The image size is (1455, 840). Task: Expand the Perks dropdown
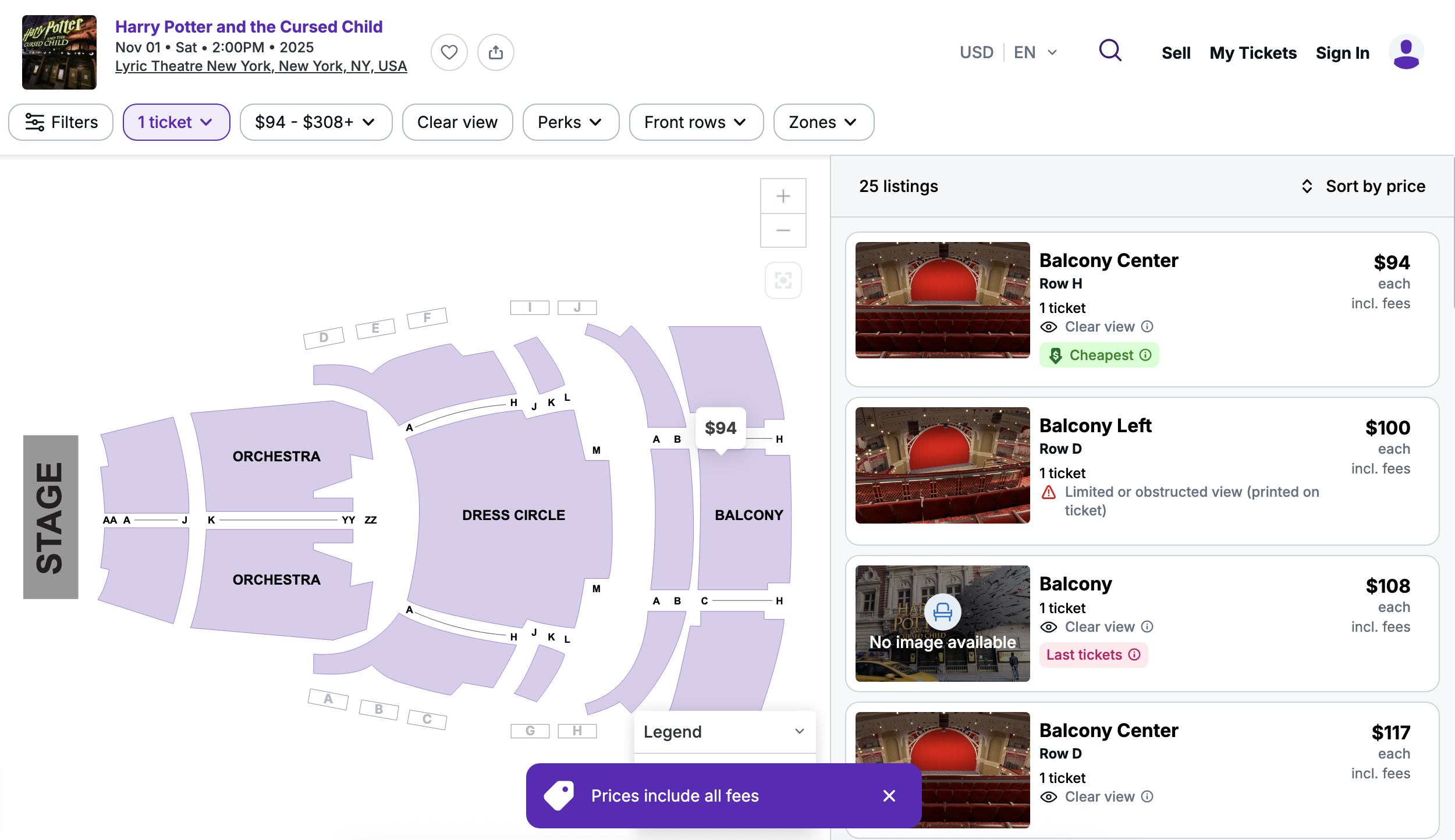(x=571, y=122)
